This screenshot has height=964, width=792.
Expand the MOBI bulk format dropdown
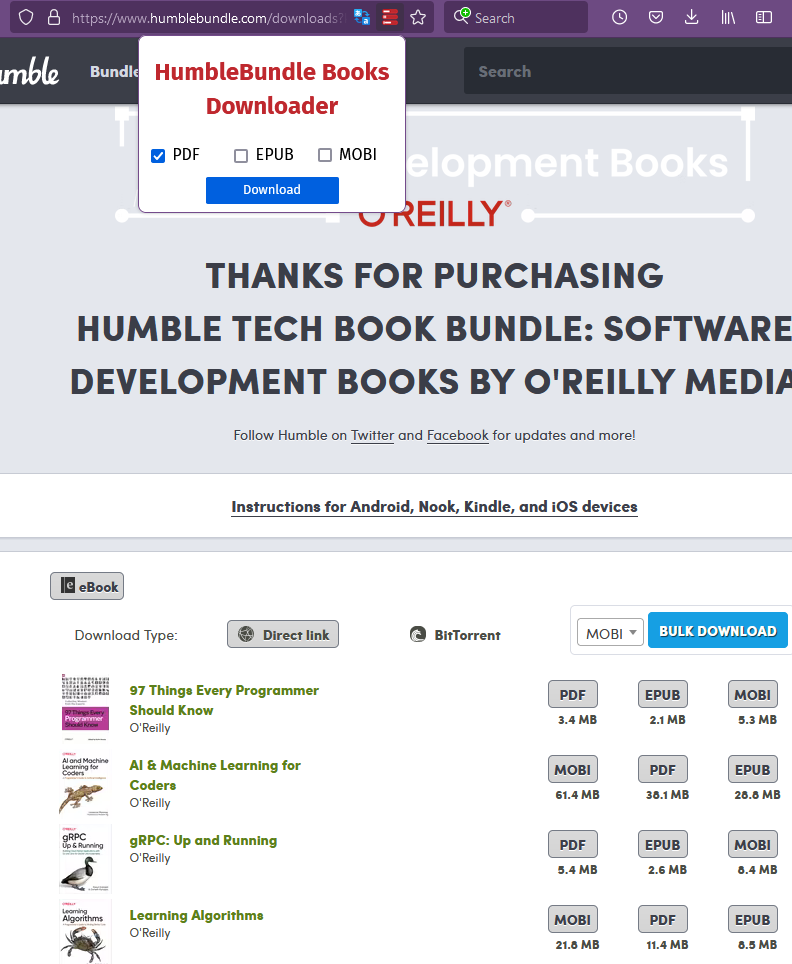(x=610, y=633)
